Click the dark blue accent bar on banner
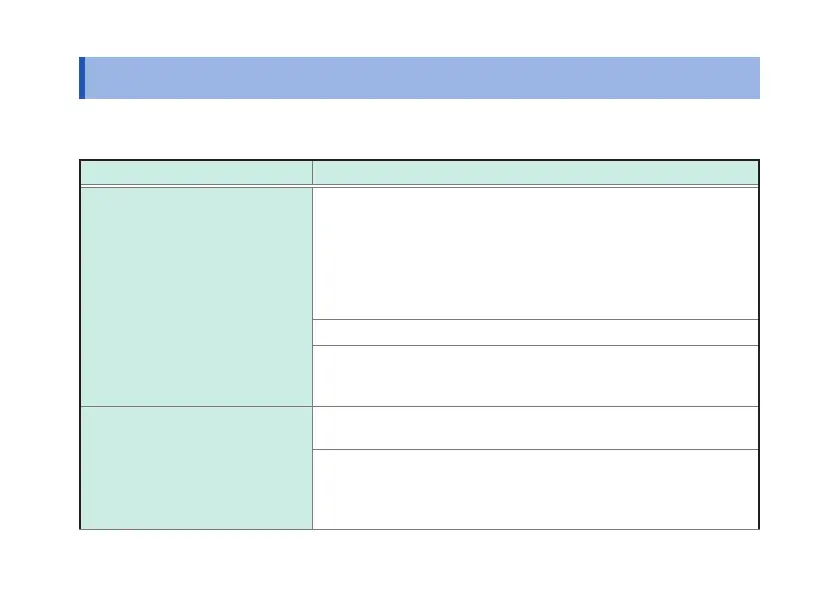This screenshot has height=595, width=839. [82, 78]
